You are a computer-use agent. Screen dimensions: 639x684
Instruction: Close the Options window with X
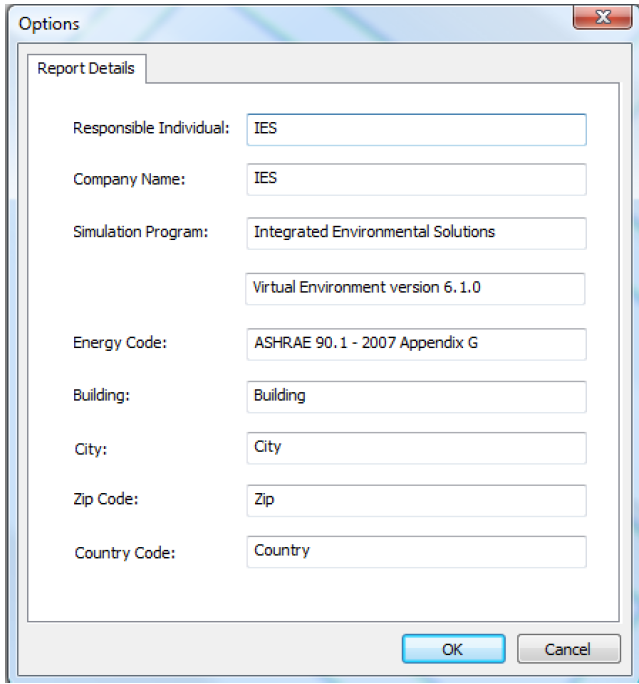[602, 18]
